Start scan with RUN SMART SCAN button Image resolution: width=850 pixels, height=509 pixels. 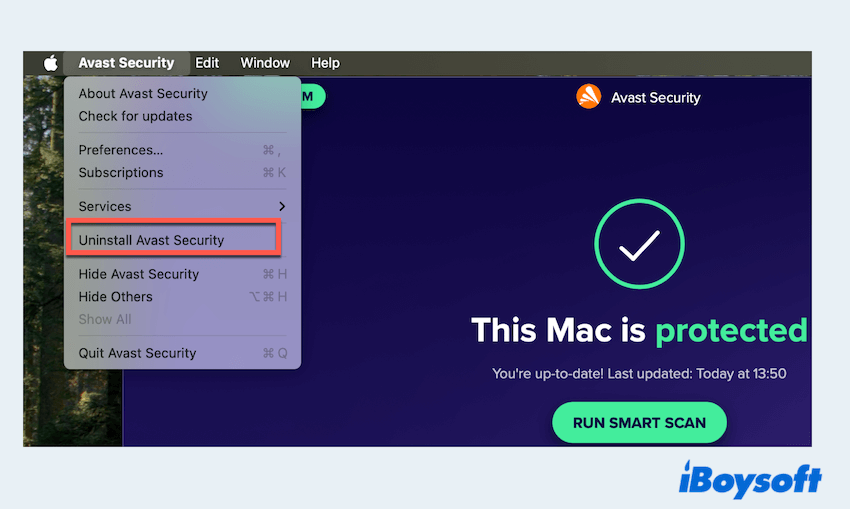pos(639,422)
